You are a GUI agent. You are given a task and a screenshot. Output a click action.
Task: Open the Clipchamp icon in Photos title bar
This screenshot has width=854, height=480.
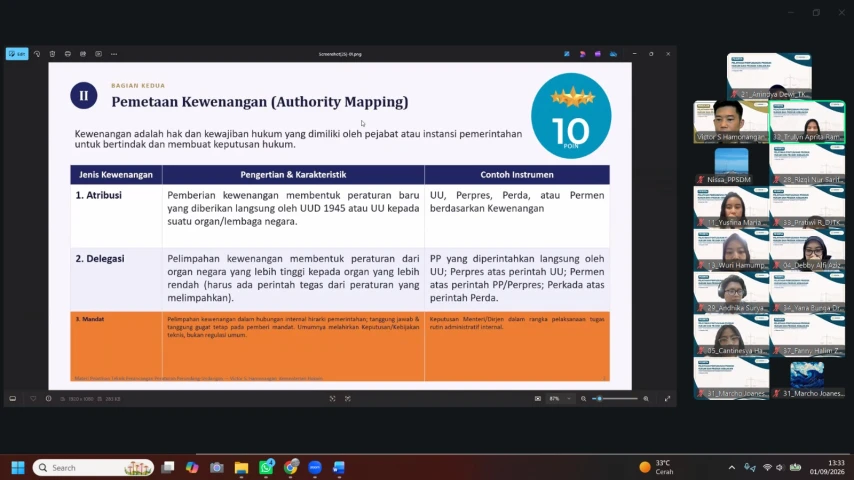coord(597,54)
